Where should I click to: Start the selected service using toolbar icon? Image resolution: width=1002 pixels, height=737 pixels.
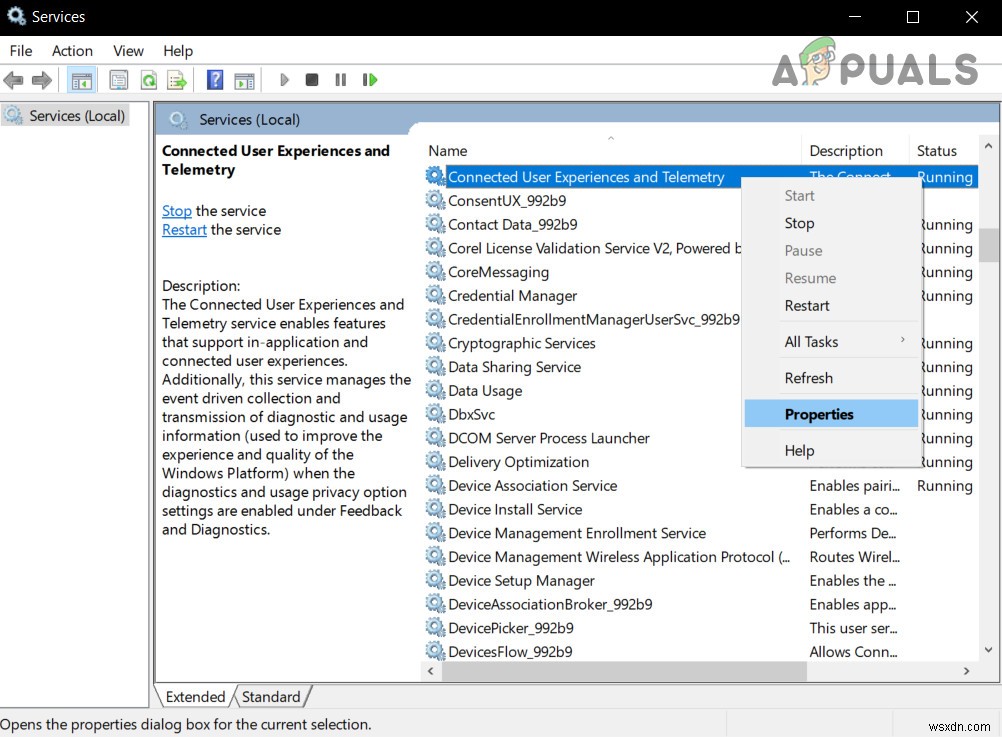[284, 79]
